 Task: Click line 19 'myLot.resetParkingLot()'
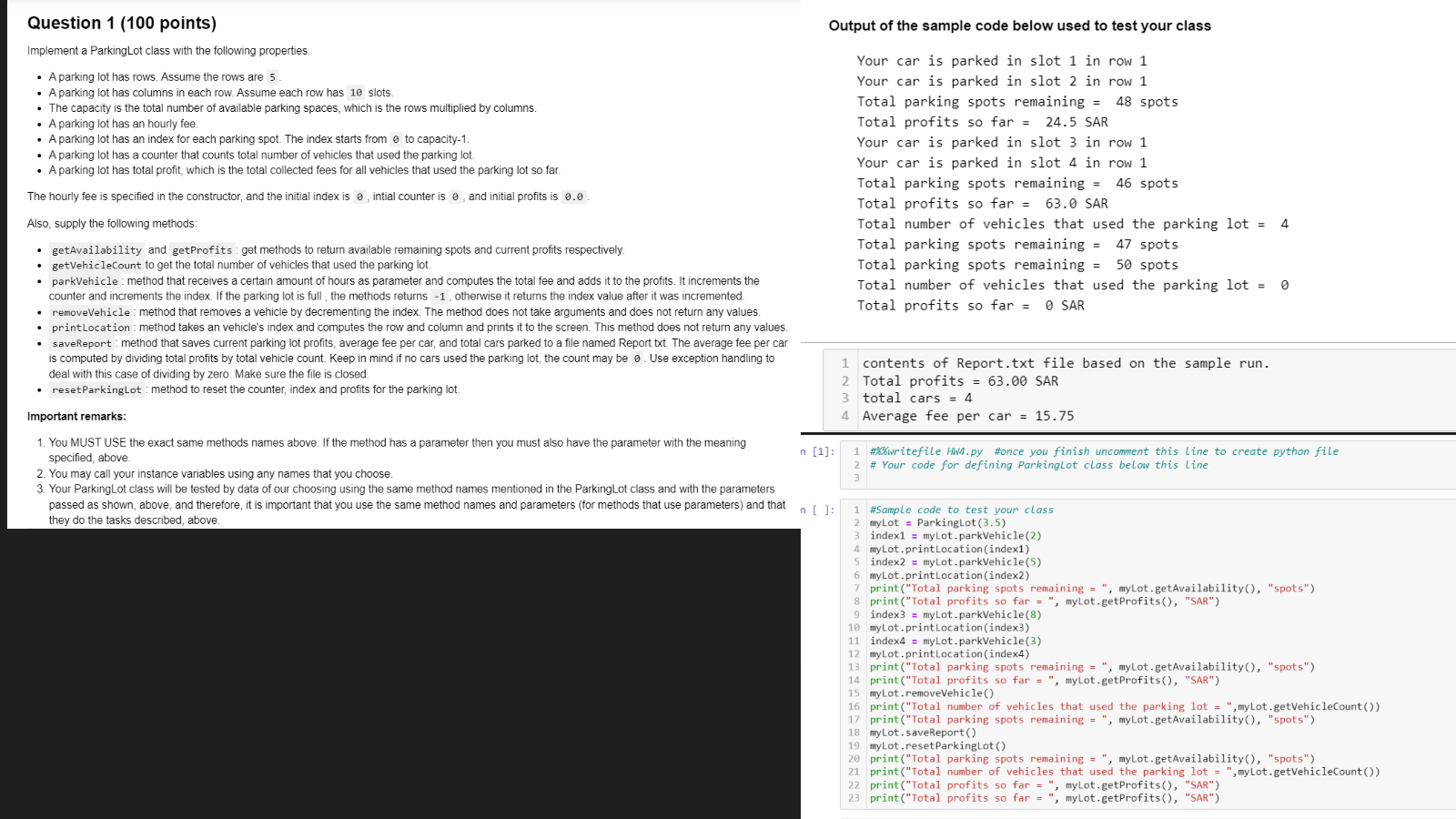pos(937,744)
